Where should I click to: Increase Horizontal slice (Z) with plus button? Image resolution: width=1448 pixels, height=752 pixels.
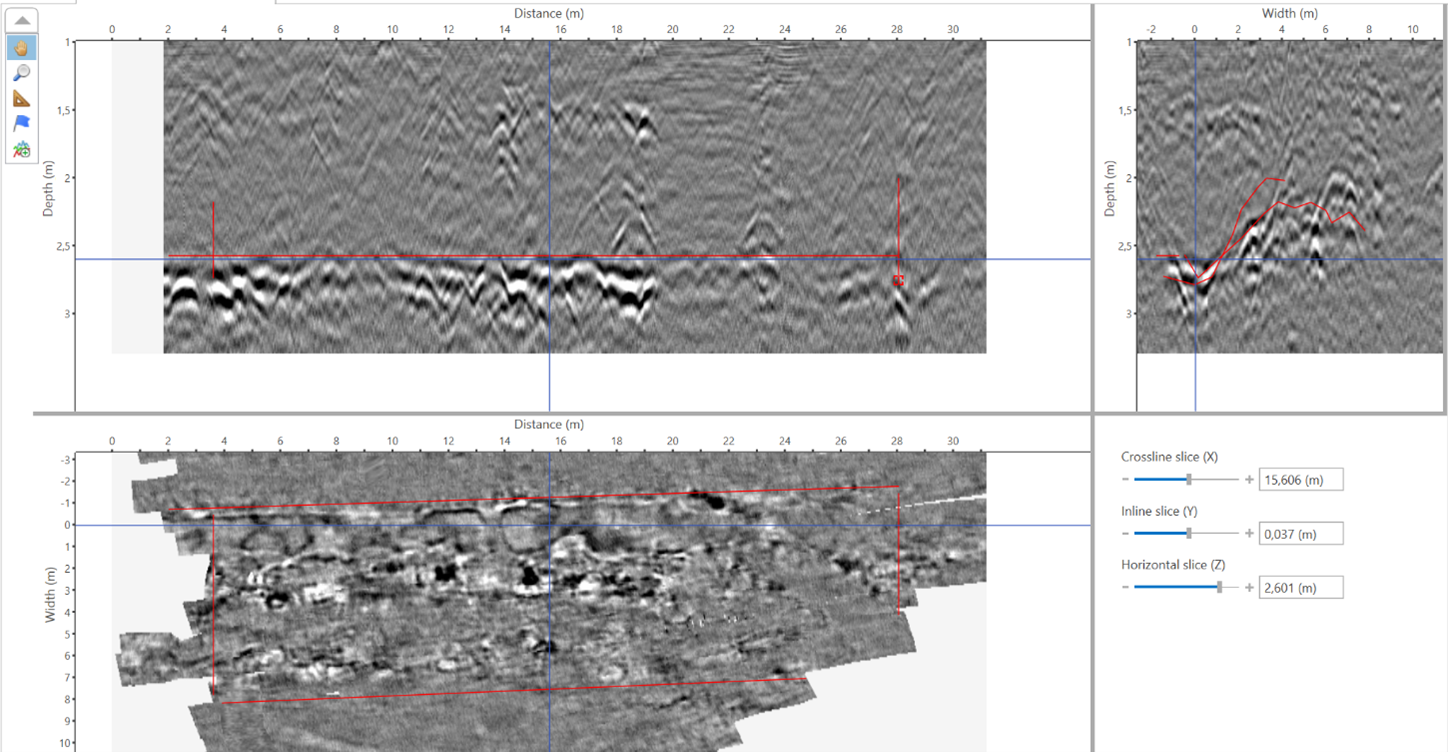(x=1249, y=588)
